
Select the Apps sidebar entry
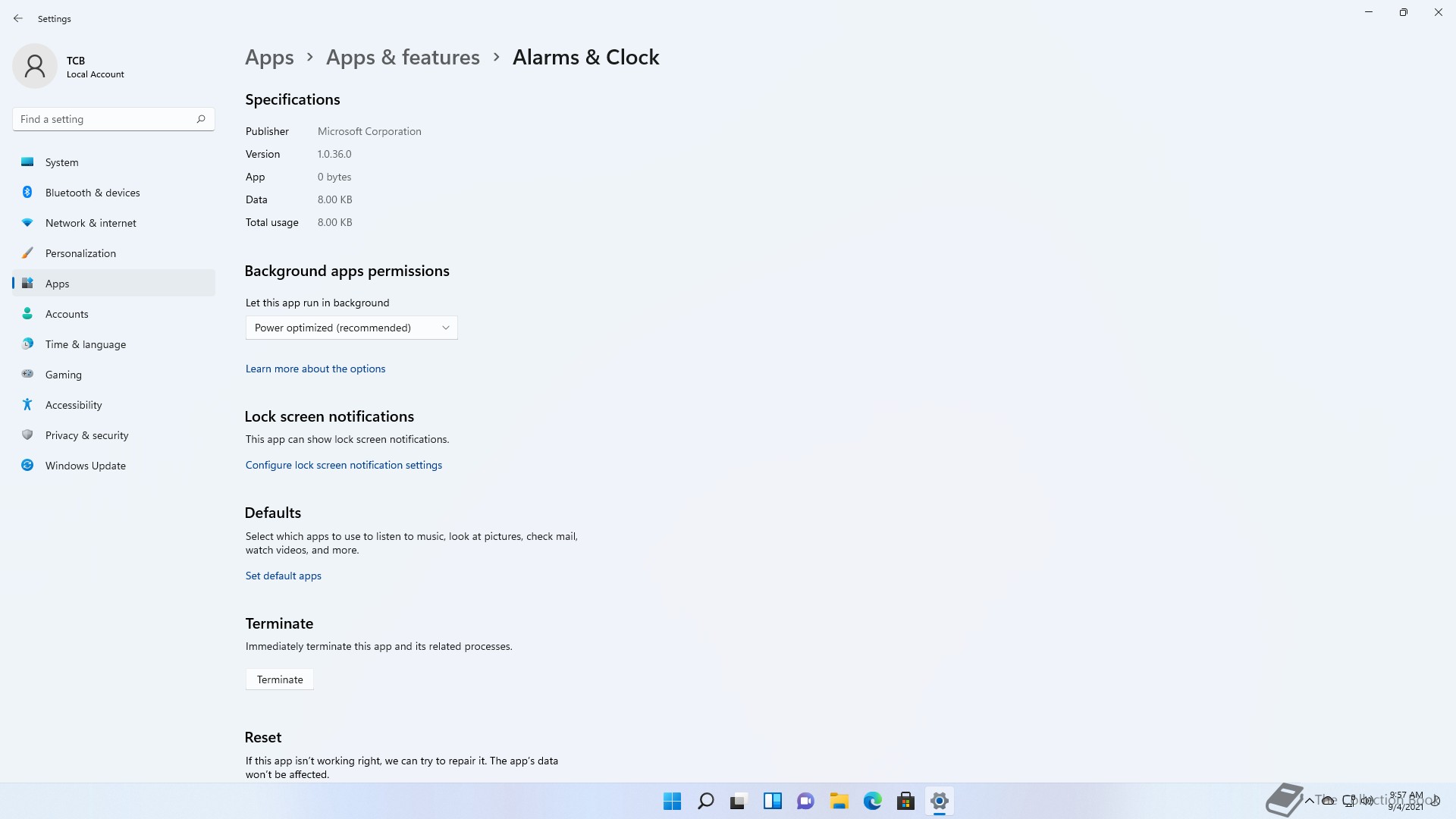pyautogui.click(x=114, y=284)
